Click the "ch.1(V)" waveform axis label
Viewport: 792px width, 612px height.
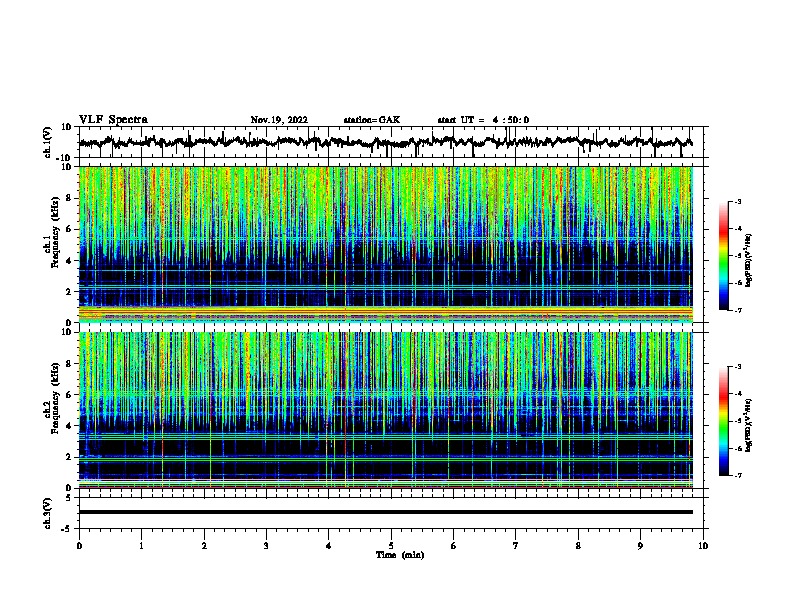(x=48, y=142)
